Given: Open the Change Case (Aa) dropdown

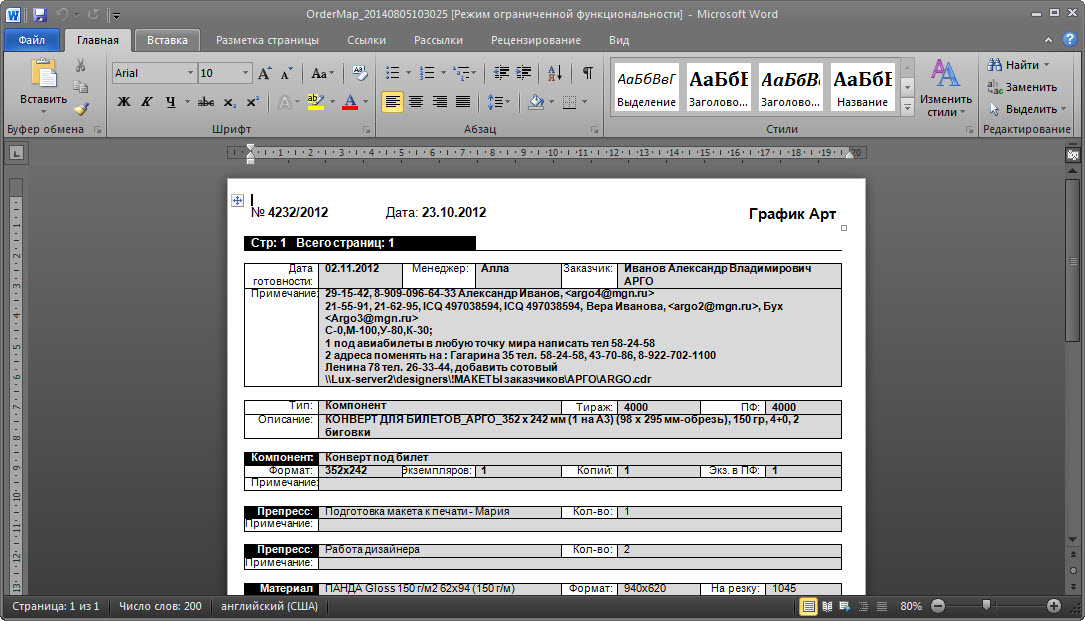Looking at the screenshot, I should click(322, 73).
